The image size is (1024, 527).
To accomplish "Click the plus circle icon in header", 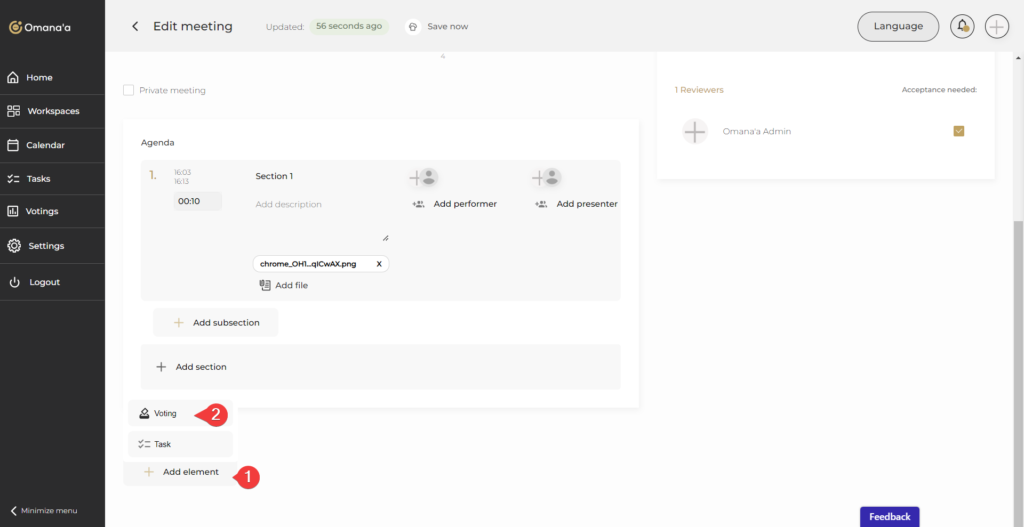I will [996, 26].
